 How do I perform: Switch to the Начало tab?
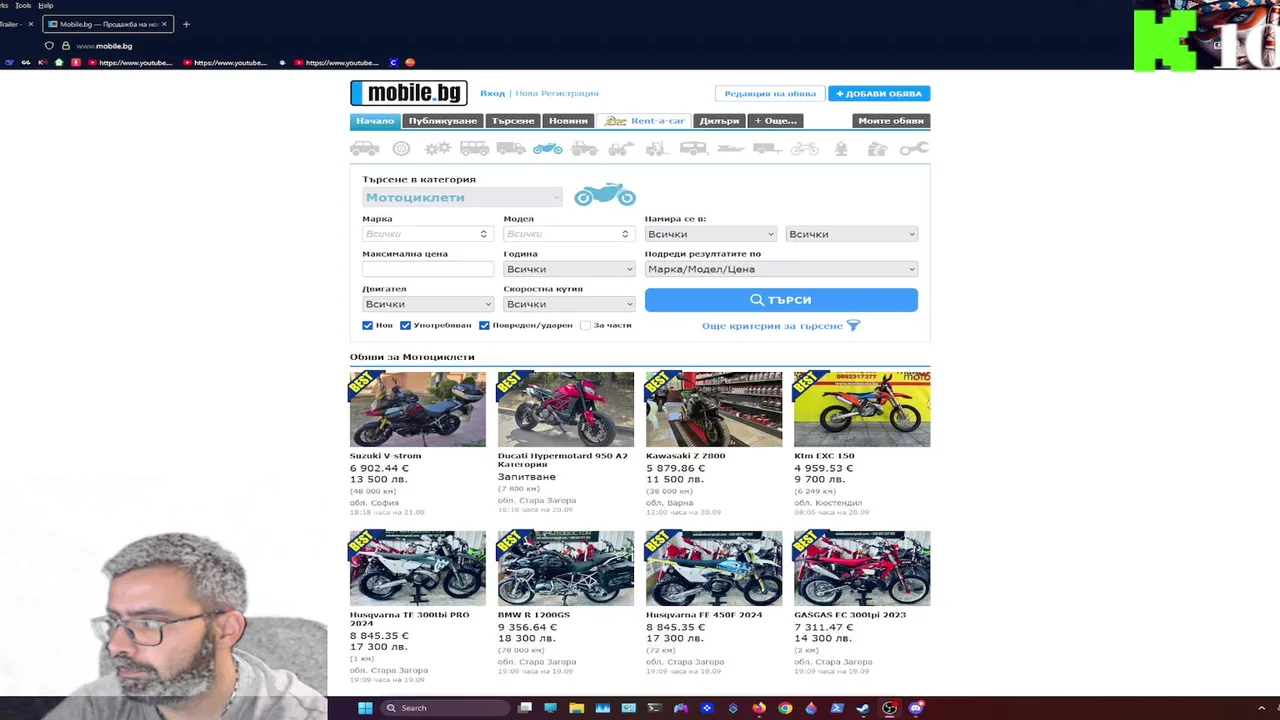375,121
